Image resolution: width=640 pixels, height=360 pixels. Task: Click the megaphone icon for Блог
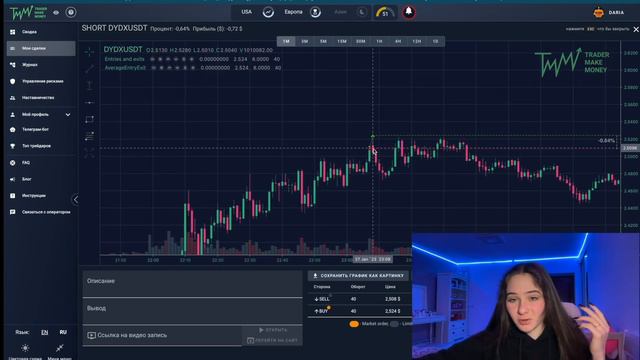click(x=13, y=179)
